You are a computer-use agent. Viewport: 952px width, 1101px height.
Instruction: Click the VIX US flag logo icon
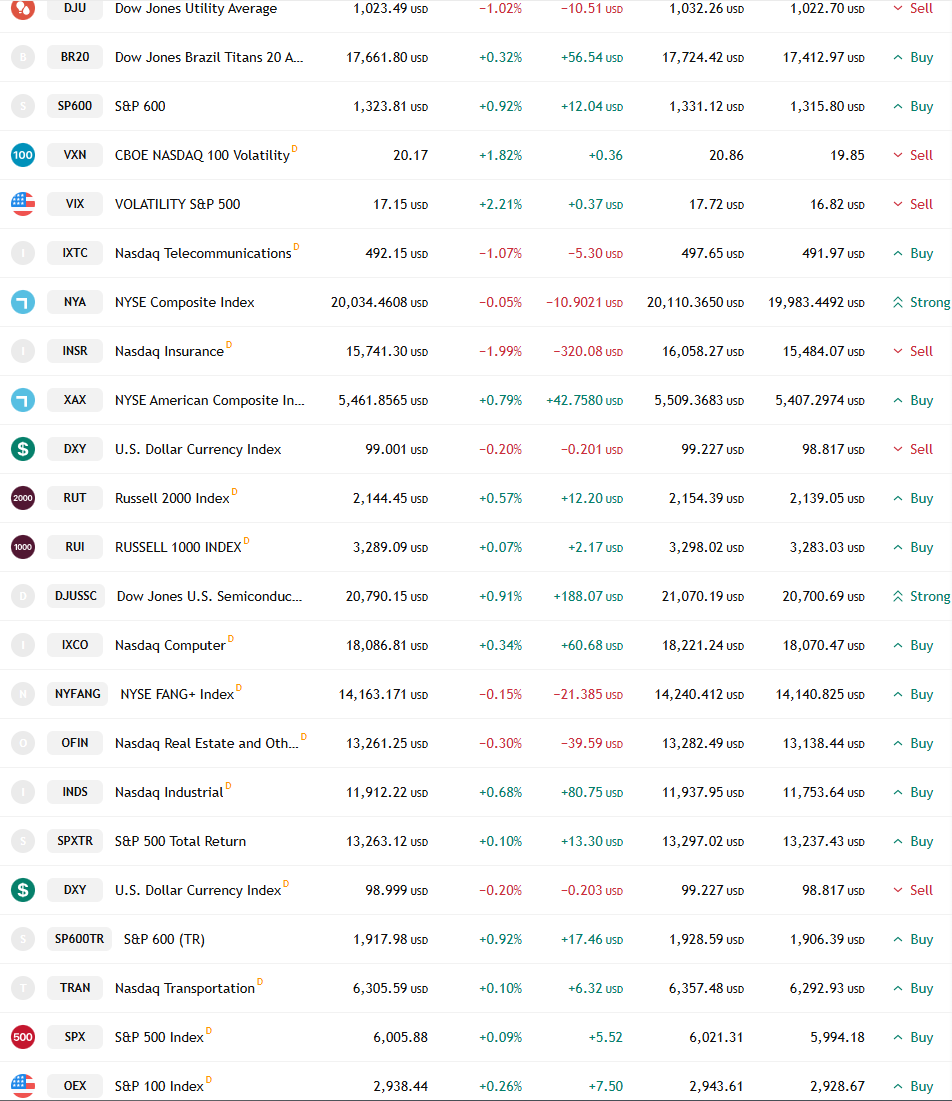(23, 204)
